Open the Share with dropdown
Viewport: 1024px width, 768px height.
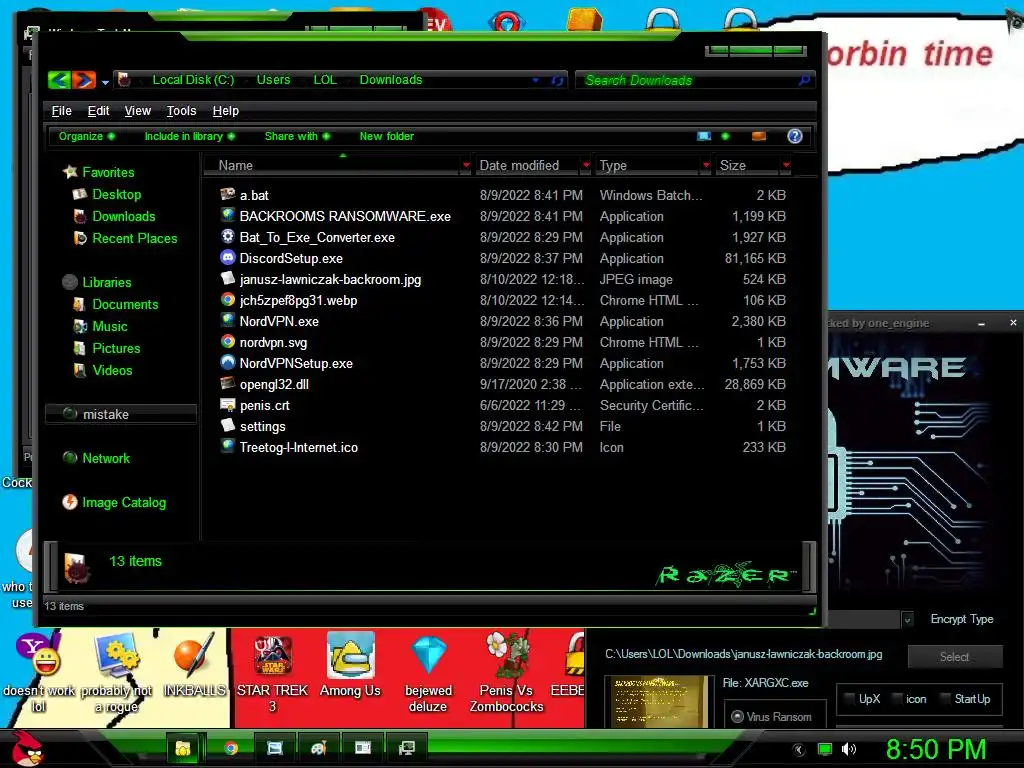[297, 136]
